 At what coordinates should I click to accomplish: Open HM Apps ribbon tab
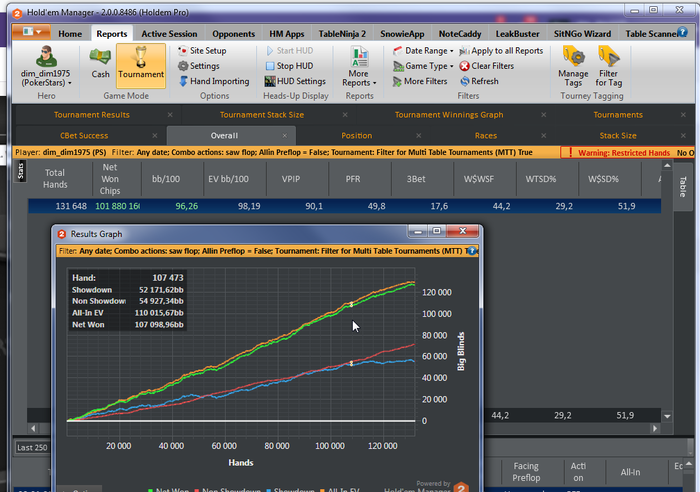(x=287, y=33)
